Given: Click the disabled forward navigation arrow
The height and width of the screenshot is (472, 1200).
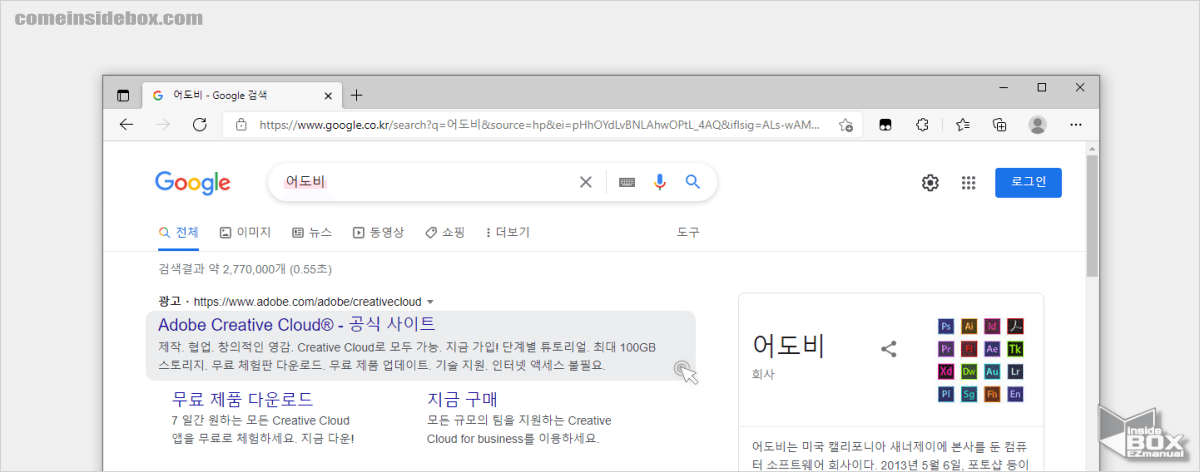Looking at the screenshot, I should click(x=163, y=125).
